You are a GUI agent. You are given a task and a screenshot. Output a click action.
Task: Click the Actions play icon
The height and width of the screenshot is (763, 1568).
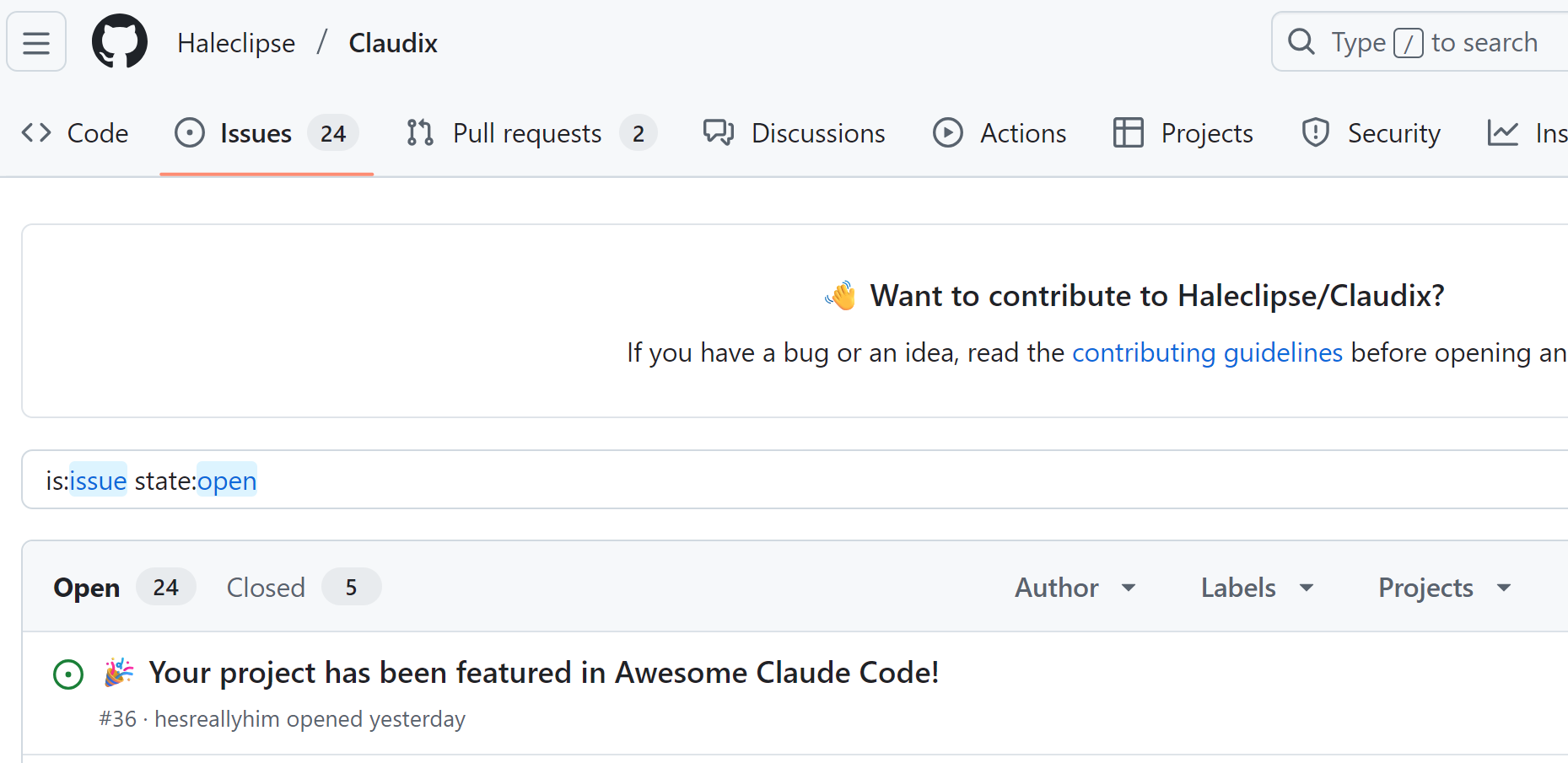coord(948,132)
